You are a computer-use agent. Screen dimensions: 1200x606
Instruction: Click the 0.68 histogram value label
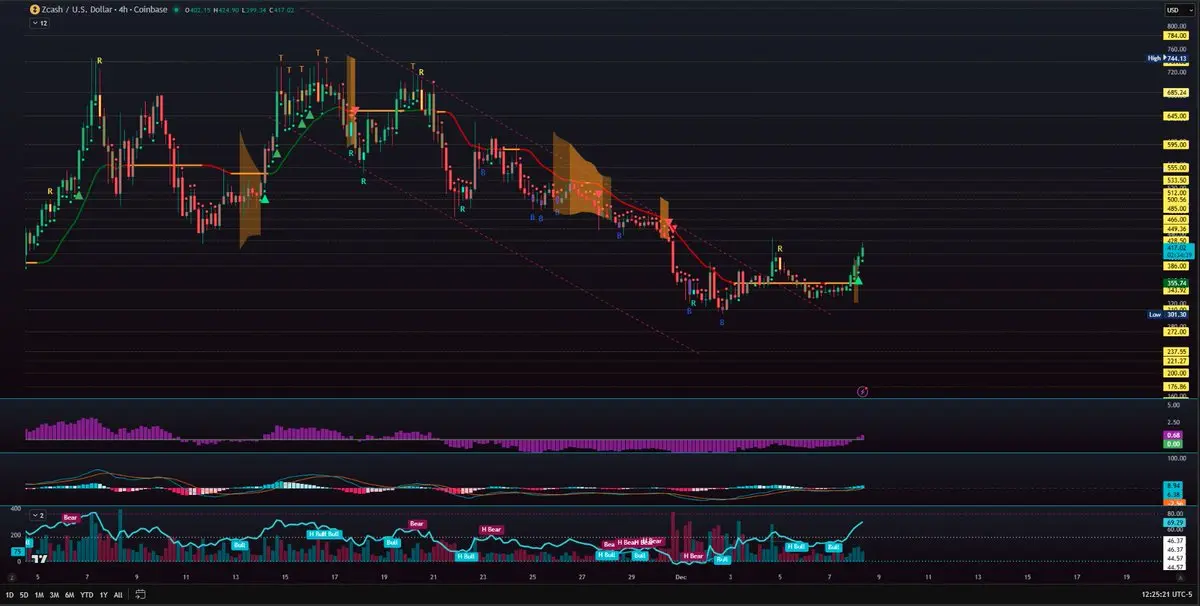[1175, 435]
